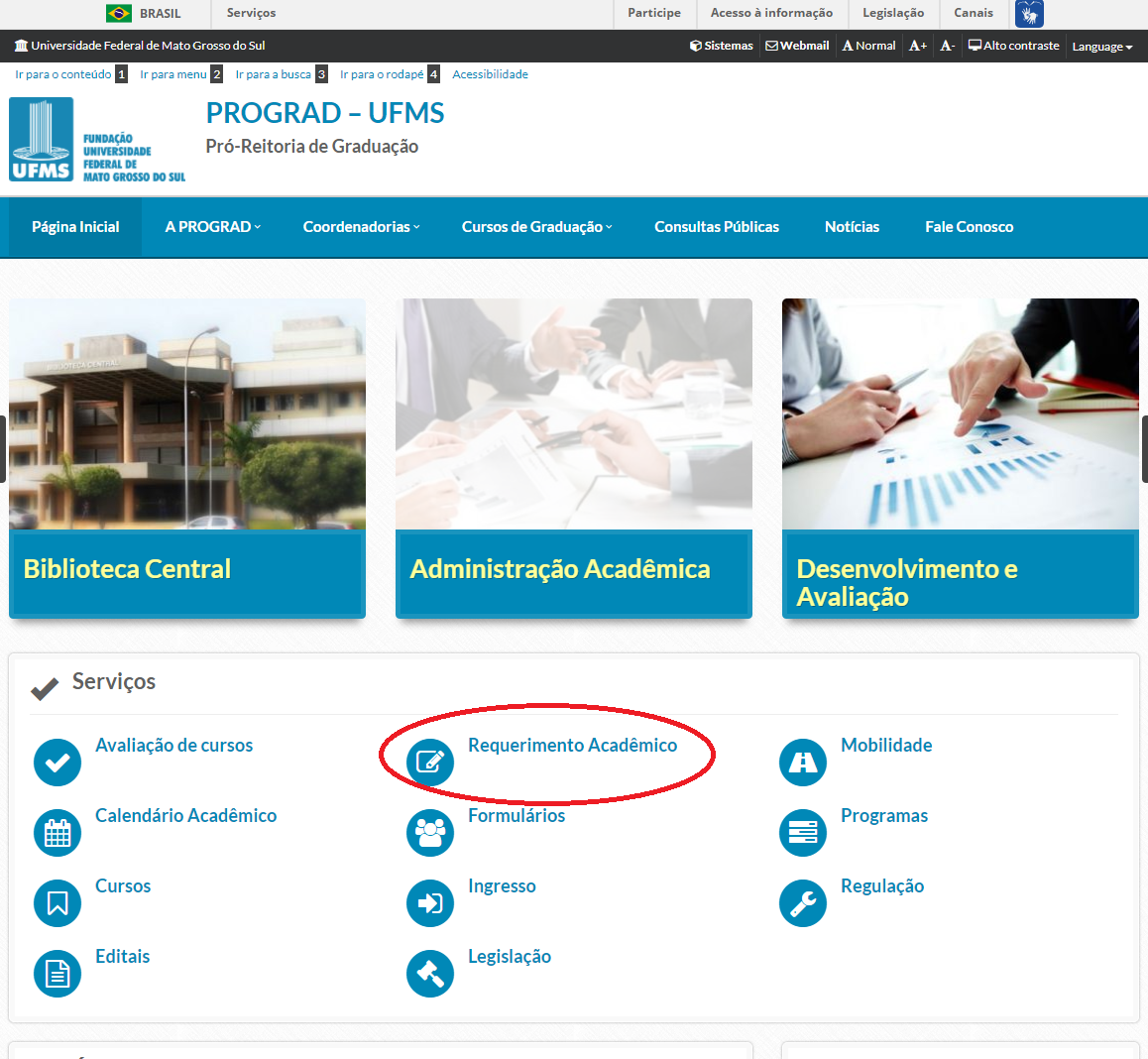Click the Acessibilidade link

(x=490, y=74)
